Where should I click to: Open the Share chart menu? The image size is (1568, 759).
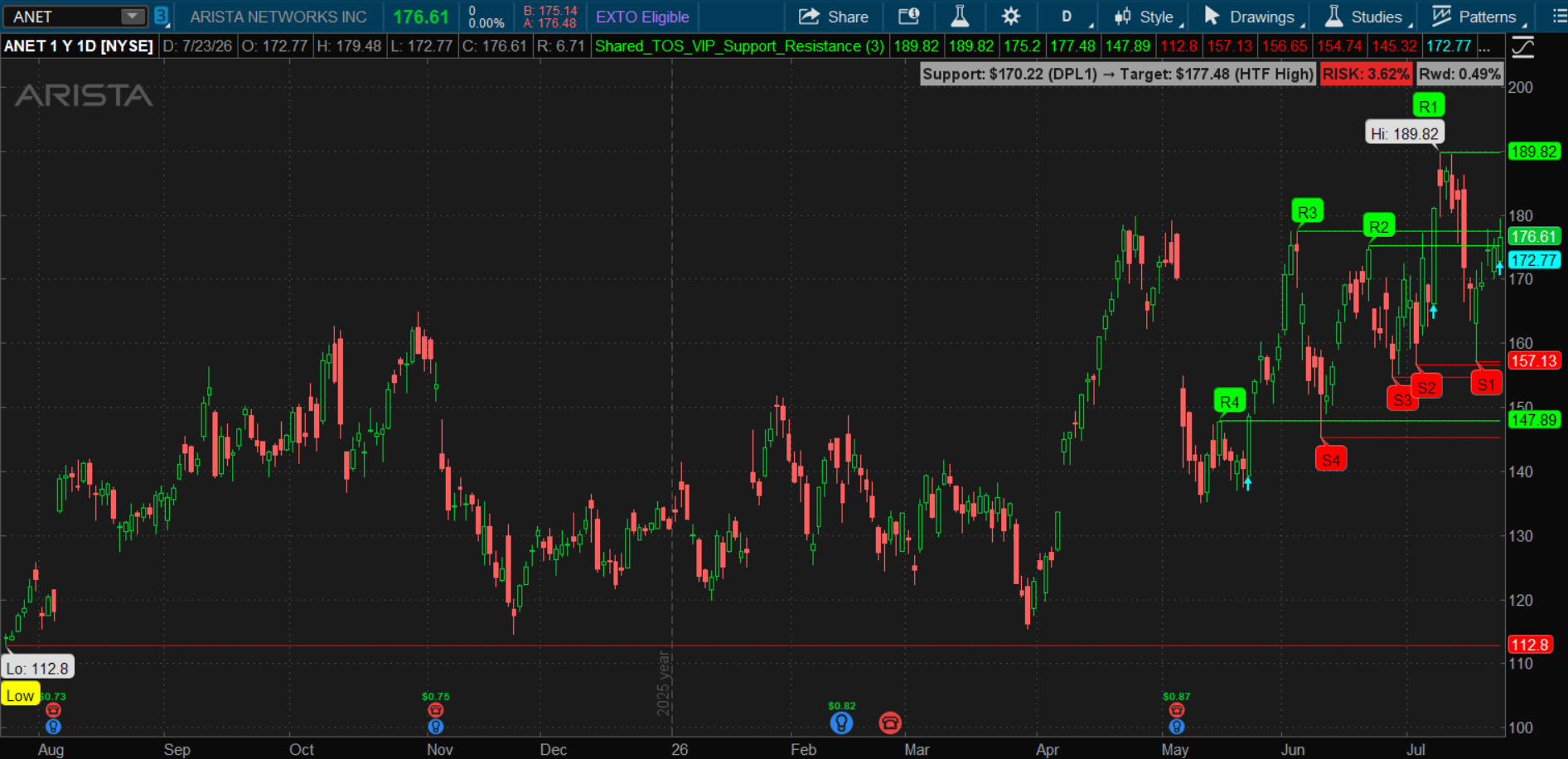(x=834, y=17)
